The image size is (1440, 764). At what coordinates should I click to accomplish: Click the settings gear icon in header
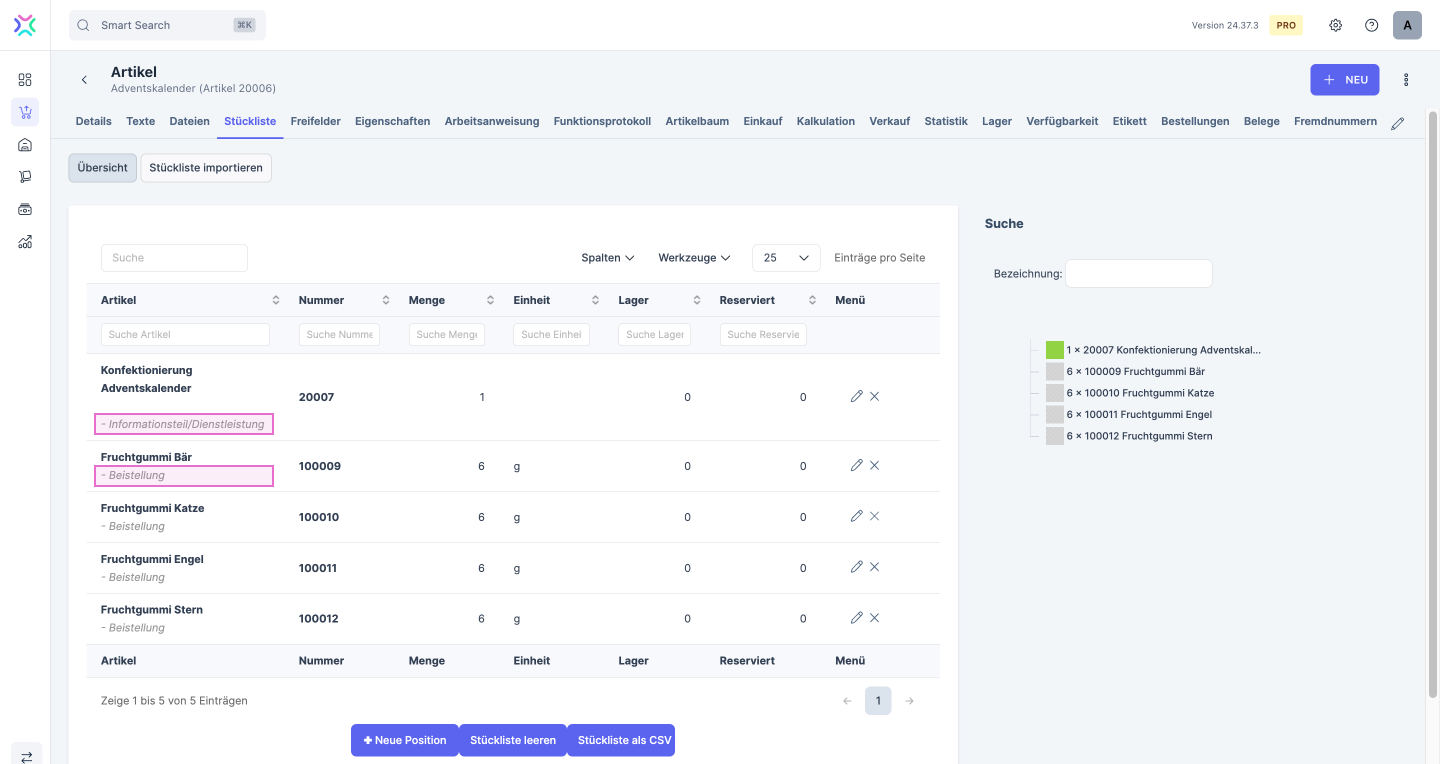click(x=1335, y=25)
